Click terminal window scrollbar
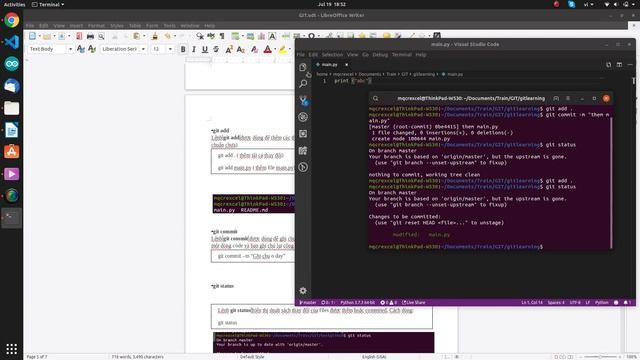 click(x=611, y=182)
